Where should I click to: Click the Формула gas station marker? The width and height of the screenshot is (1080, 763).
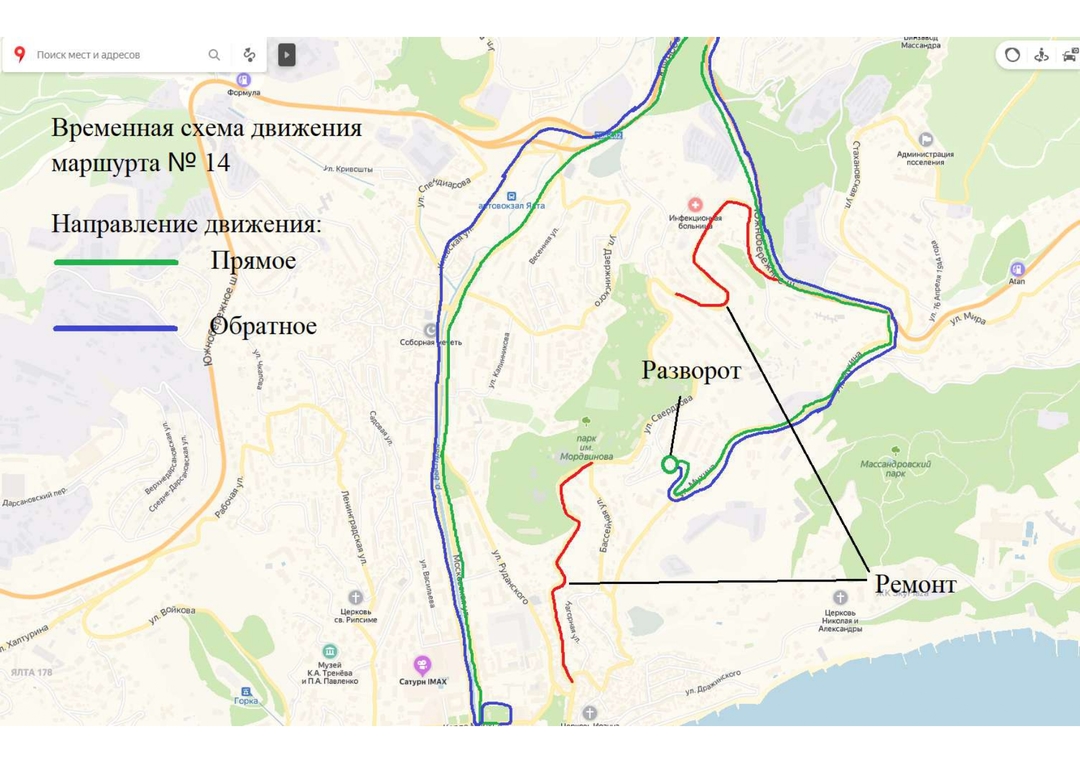243,78
